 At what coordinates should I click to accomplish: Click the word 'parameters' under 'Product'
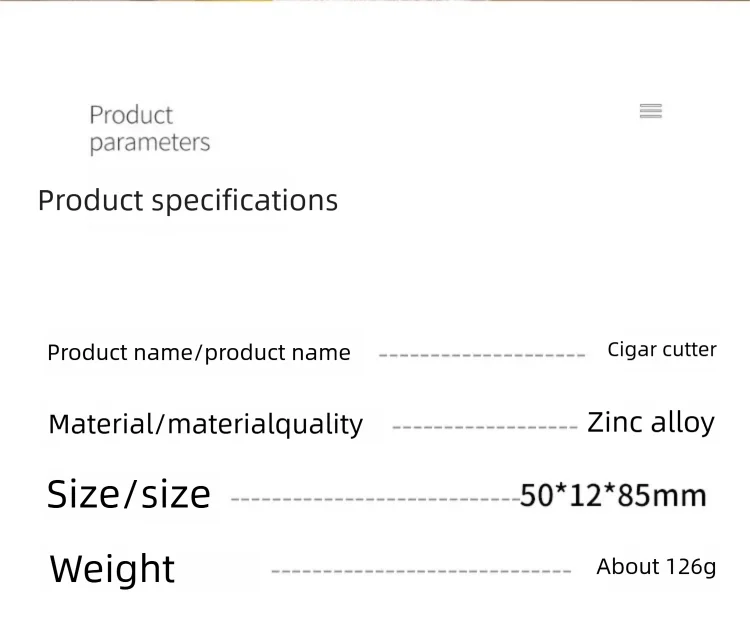pyautogui.click(x=150, y=143)
